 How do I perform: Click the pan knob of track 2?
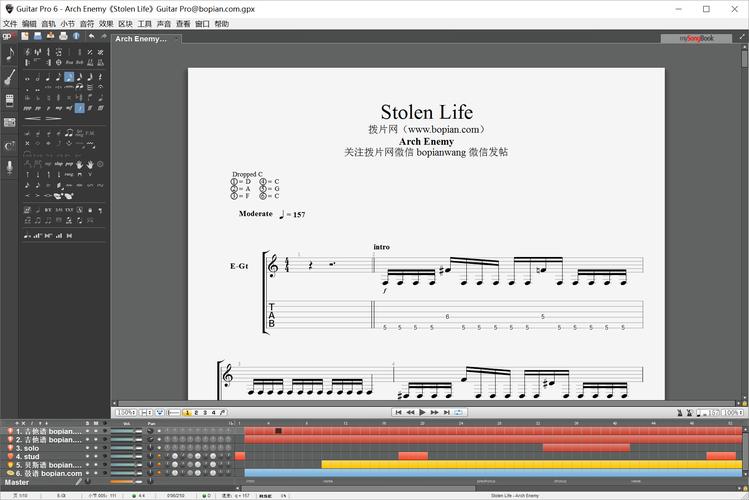(150, 439)
